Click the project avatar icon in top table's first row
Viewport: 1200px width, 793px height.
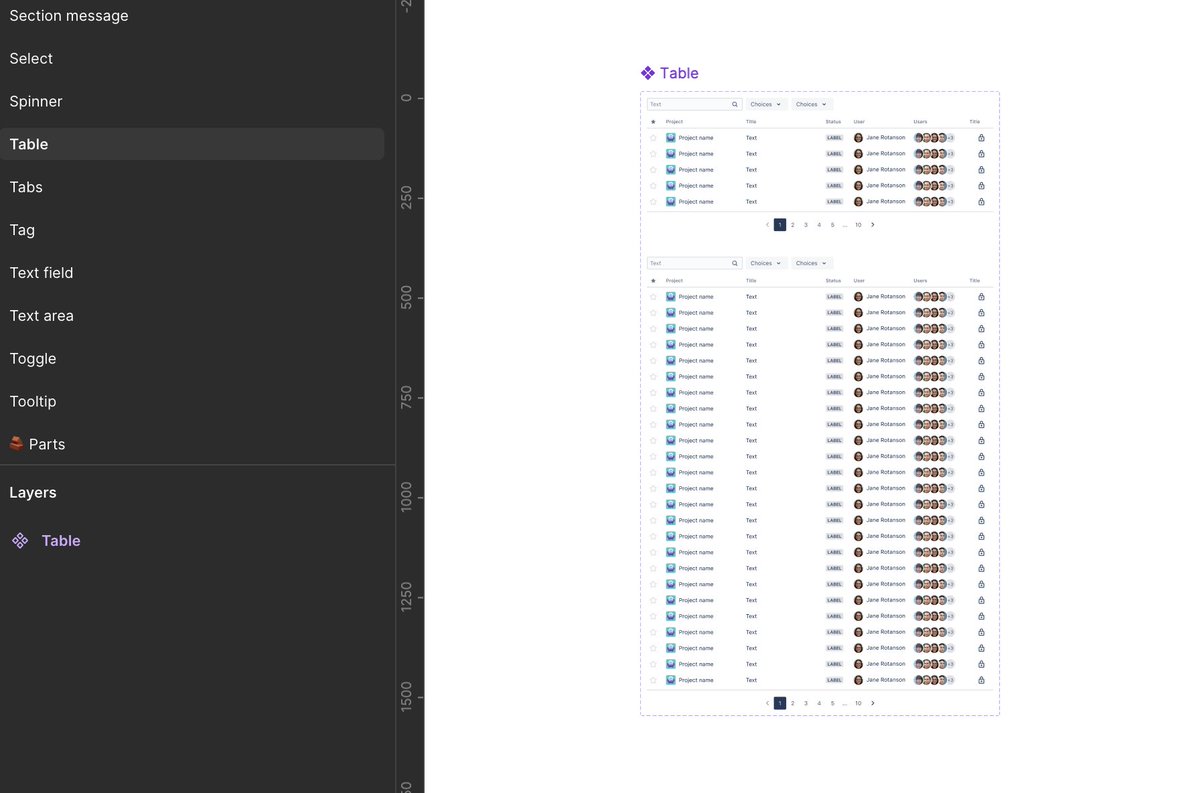[x=671, y=138]
